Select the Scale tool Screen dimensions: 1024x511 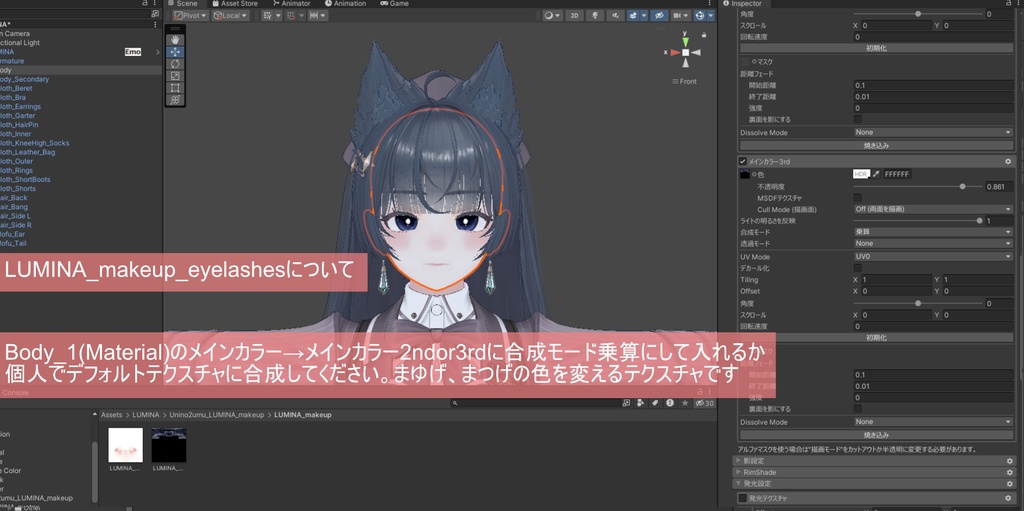point(175,76)
